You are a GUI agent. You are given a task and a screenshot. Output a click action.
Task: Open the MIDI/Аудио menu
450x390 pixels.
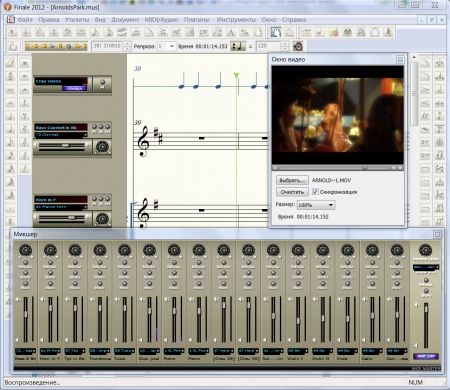[x=161, y=20]
